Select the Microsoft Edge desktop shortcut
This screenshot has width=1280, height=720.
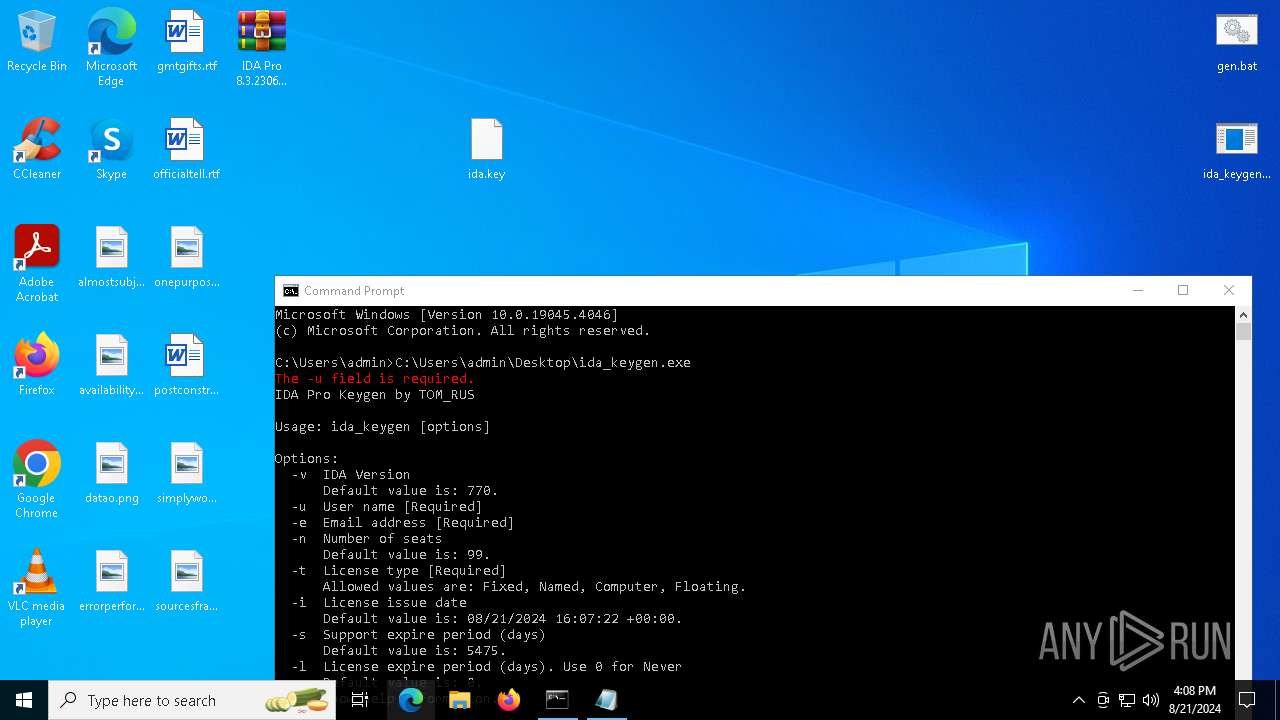click(111, 48)
